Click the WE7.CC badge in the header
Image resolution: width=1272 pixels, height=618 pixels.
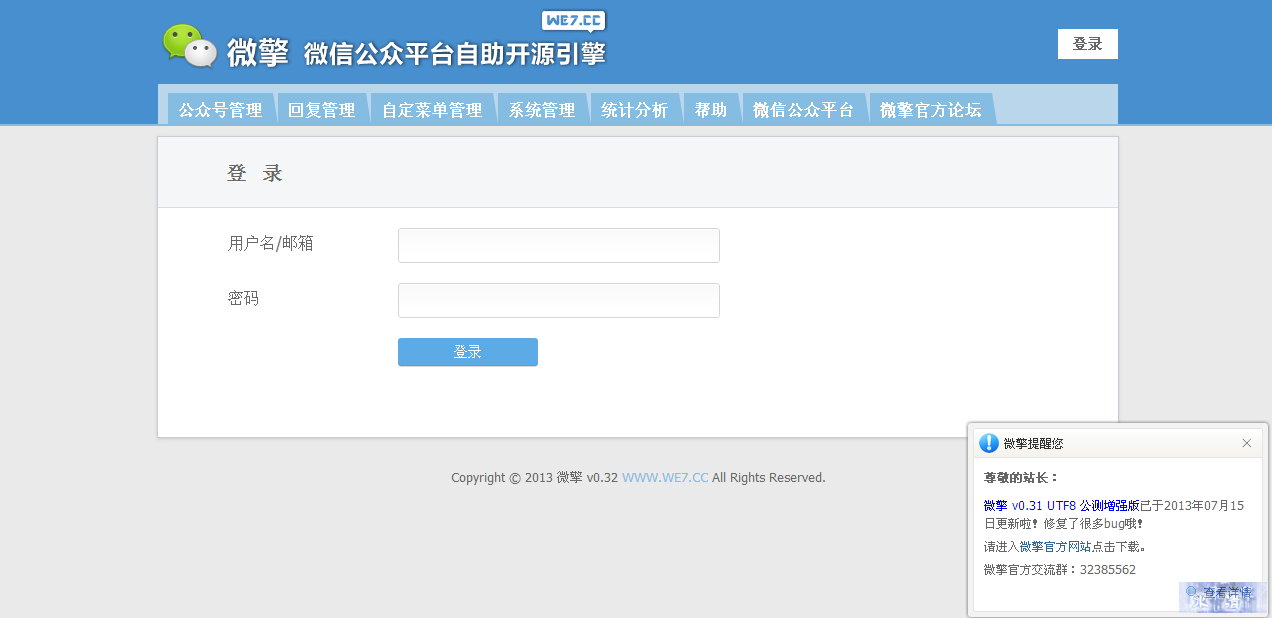(573, 21)
